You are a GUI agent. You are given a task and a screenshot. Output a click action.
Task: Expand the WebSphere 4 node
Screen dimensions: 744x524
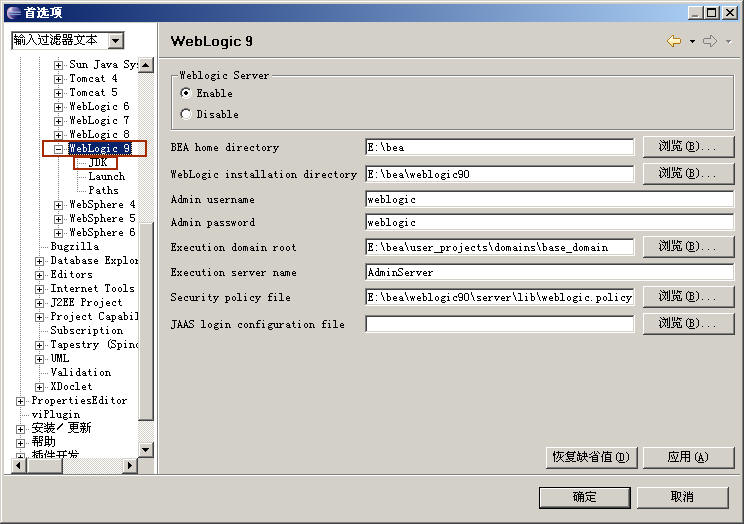click(58, 205)
